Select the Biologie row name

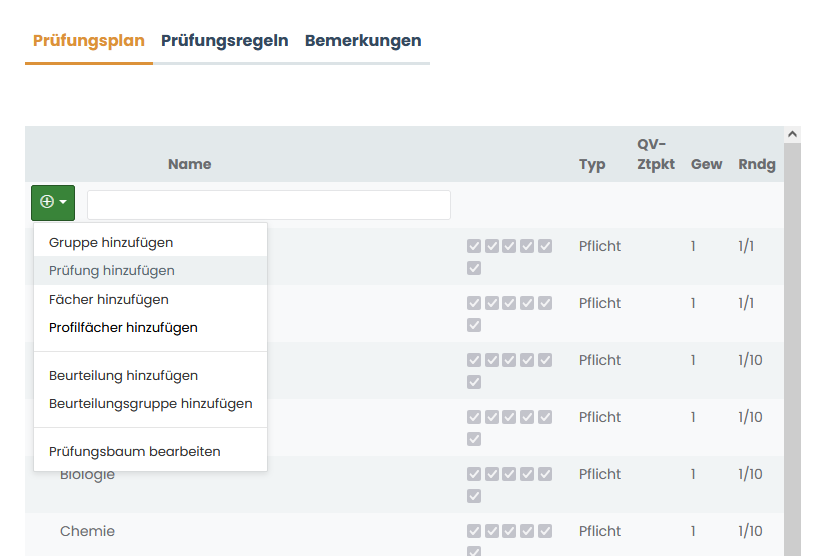pos(87,474)
